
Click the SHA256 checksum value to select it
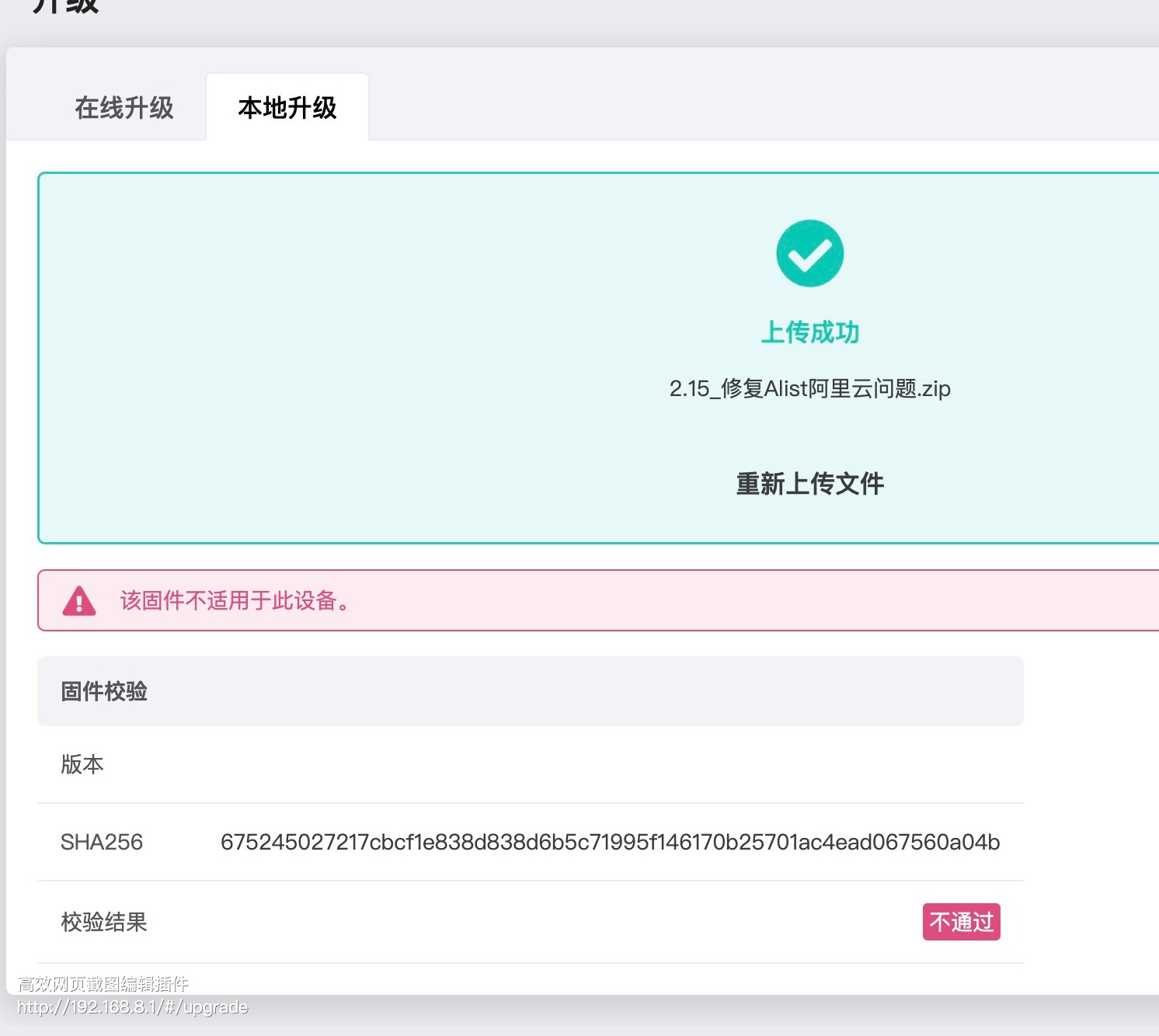[x=611, y=843]
